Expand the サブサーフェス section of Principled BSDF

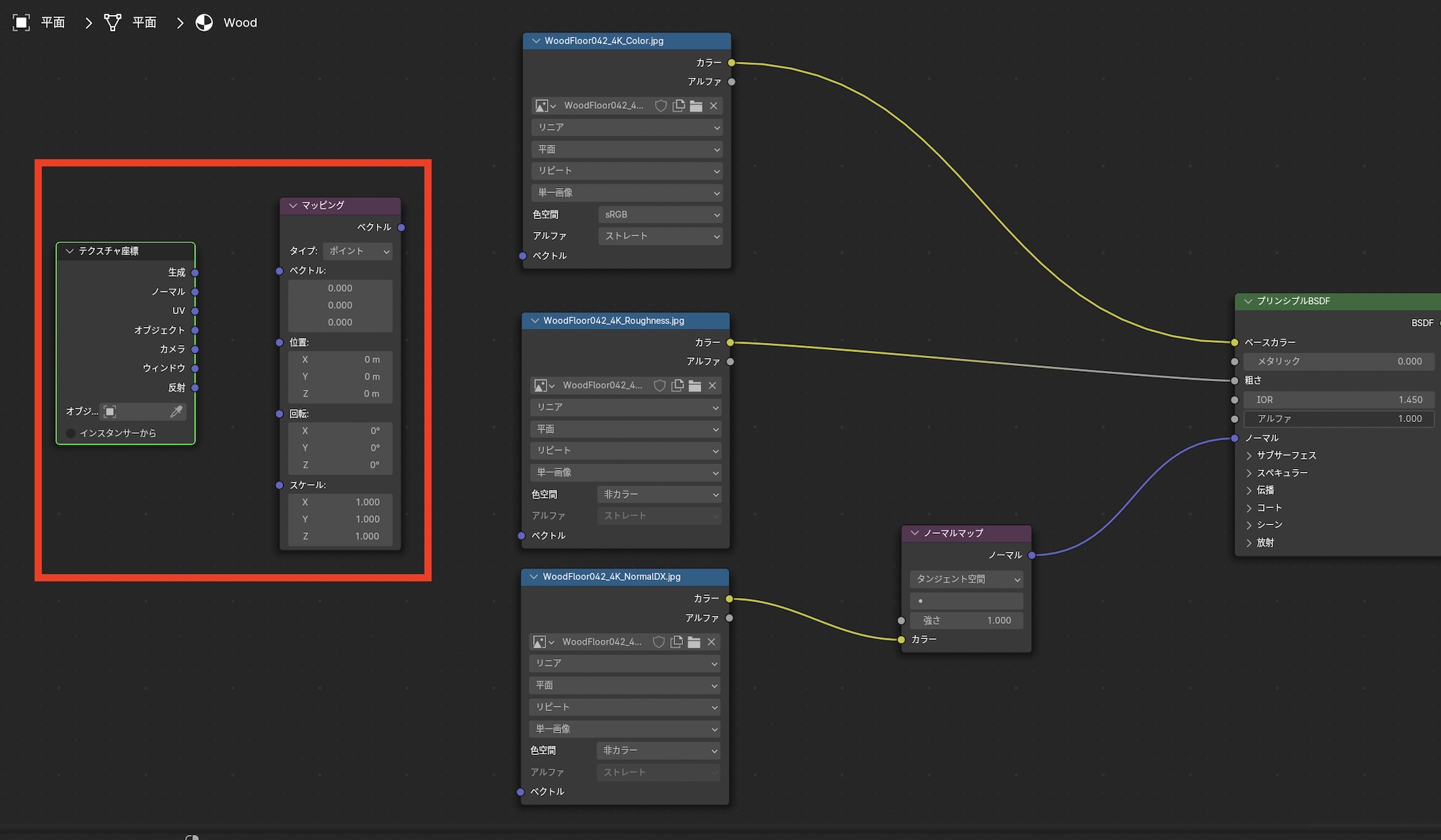tap(1249, 455)
